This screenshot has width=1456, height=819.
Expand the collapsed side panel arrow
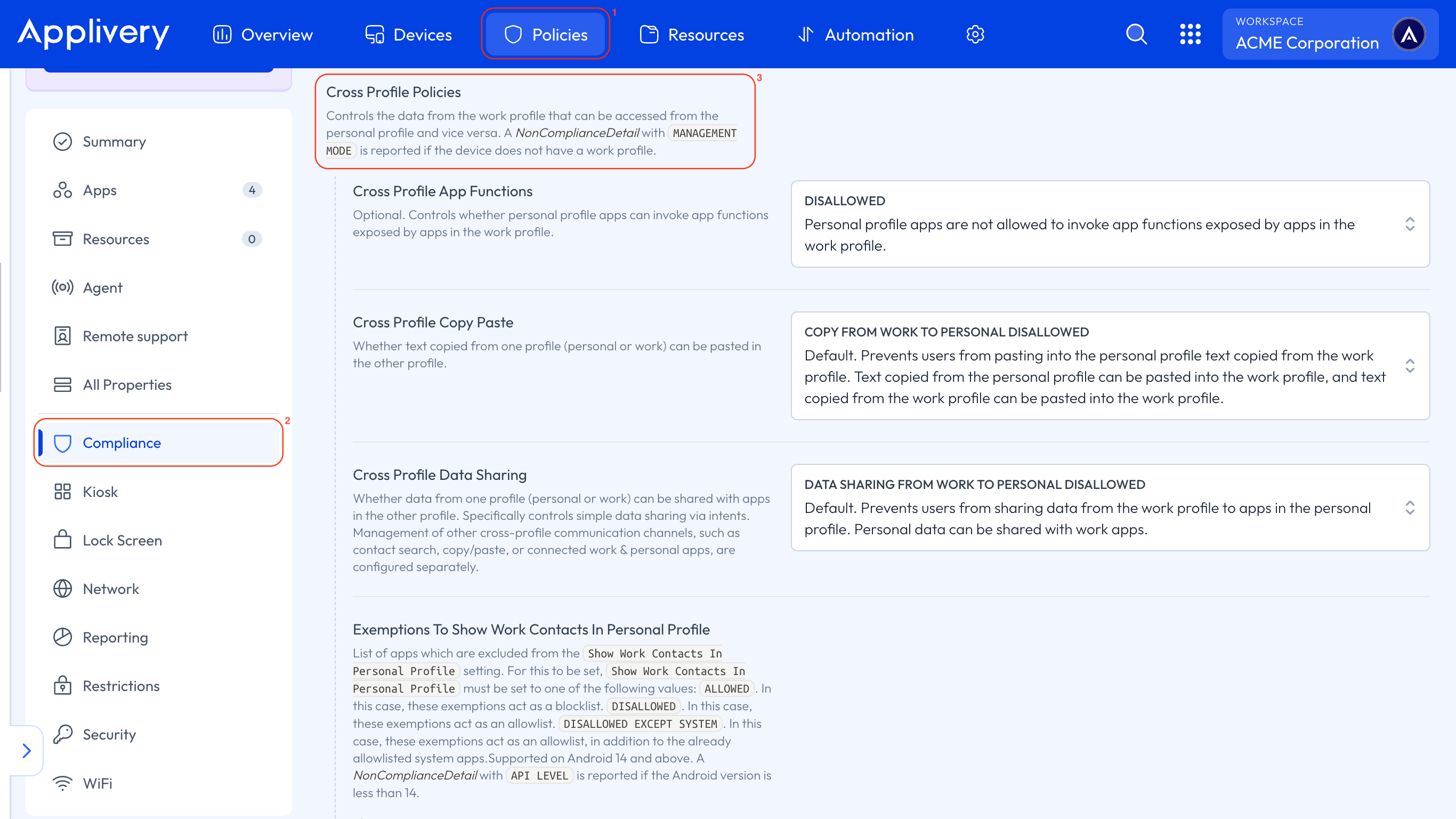coord(26,751)
